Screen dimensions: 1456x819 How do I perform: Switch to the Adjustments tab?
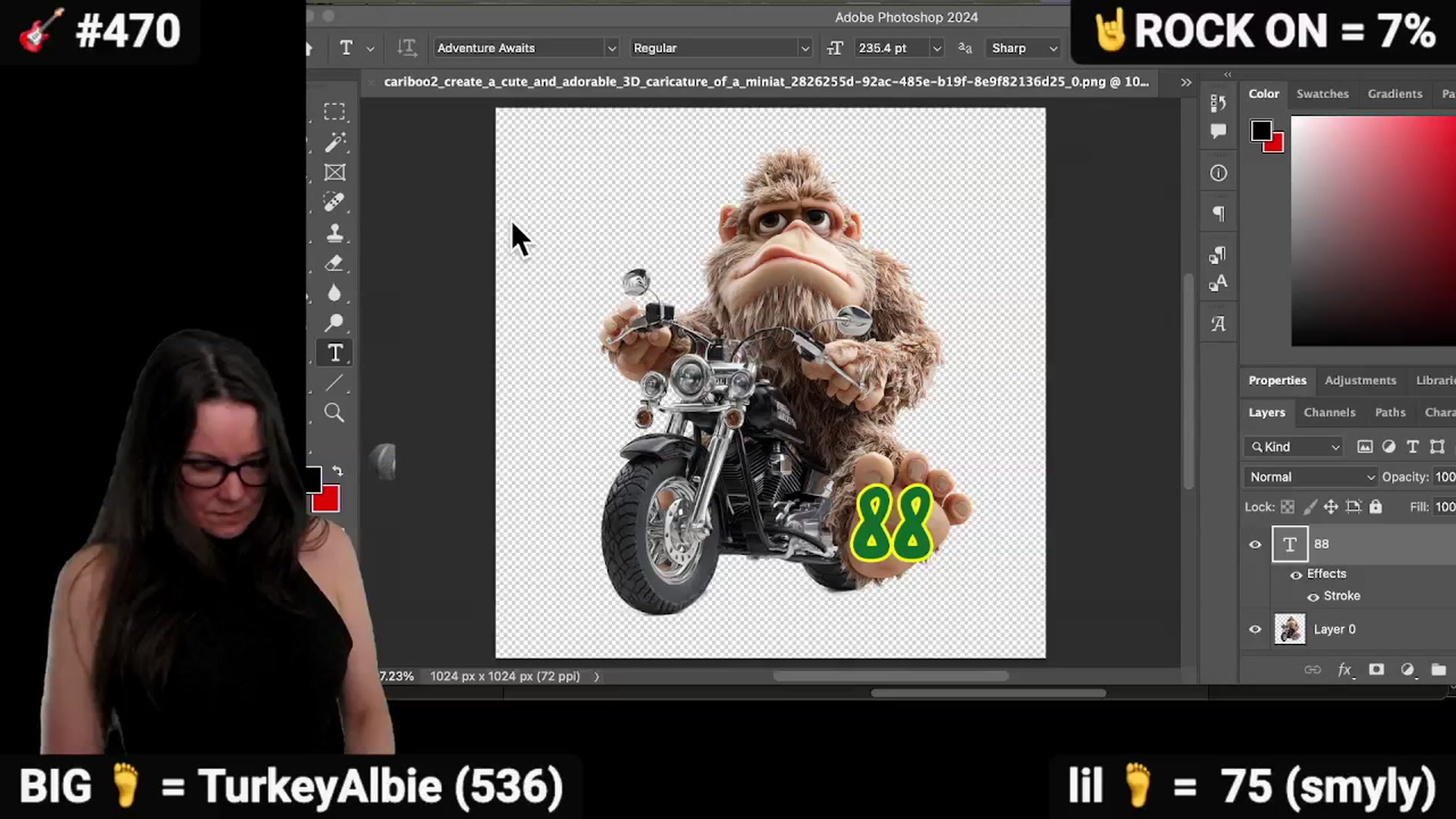[1360, 381]
